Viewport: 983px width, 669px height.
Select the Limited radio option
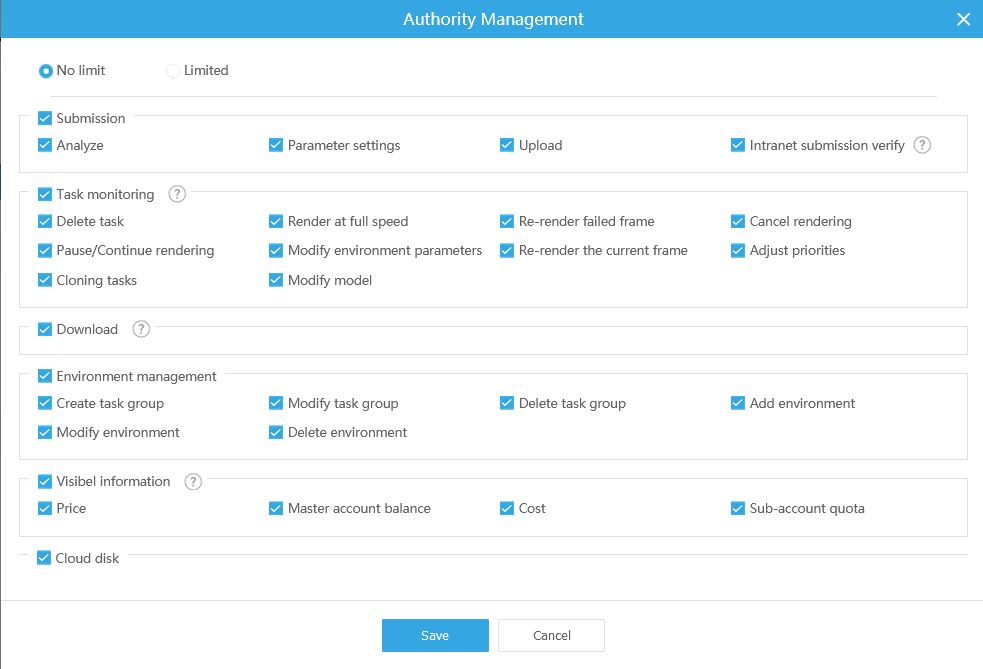(173, 71)
